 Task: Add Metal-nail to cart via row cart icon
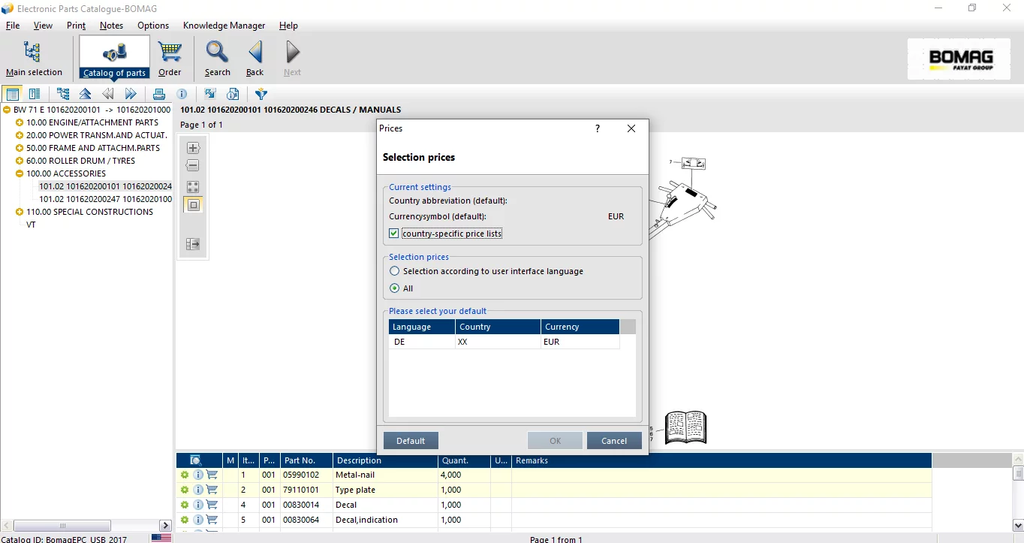[212, 475]
